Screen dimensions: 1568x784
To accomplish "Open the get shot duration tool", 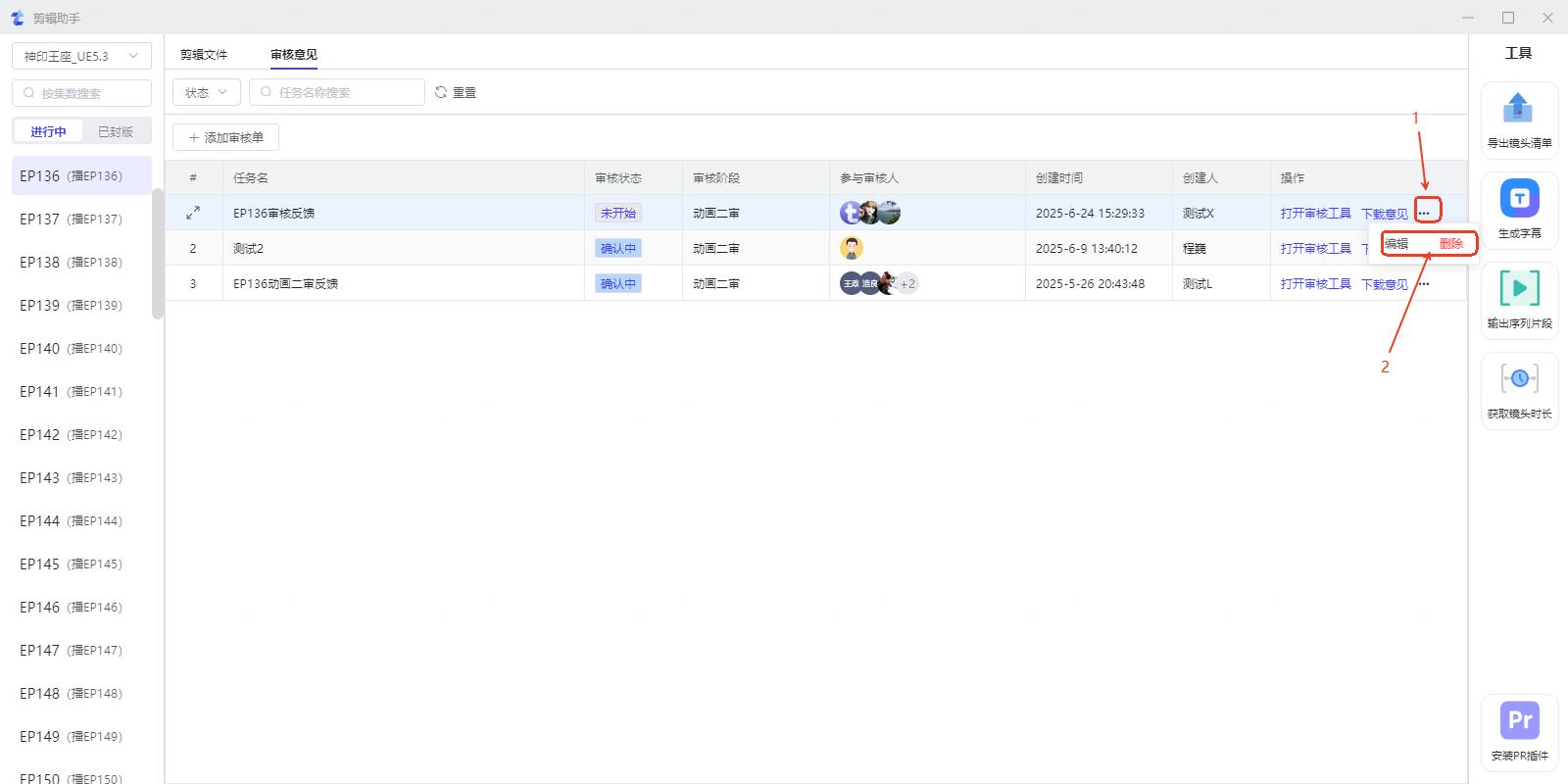I will [1519, 379].
